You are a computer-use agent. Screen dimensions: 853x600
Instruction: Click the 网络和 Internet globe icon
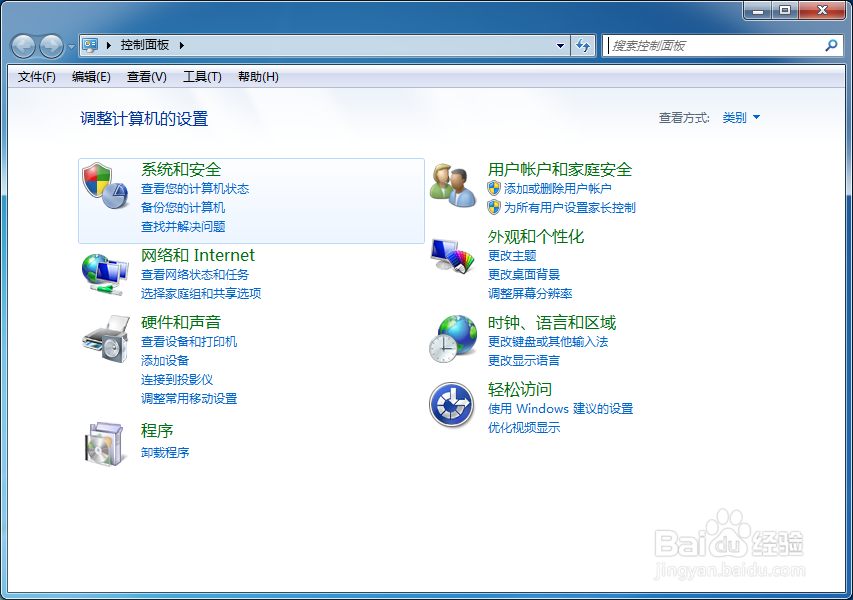(105, 274)
